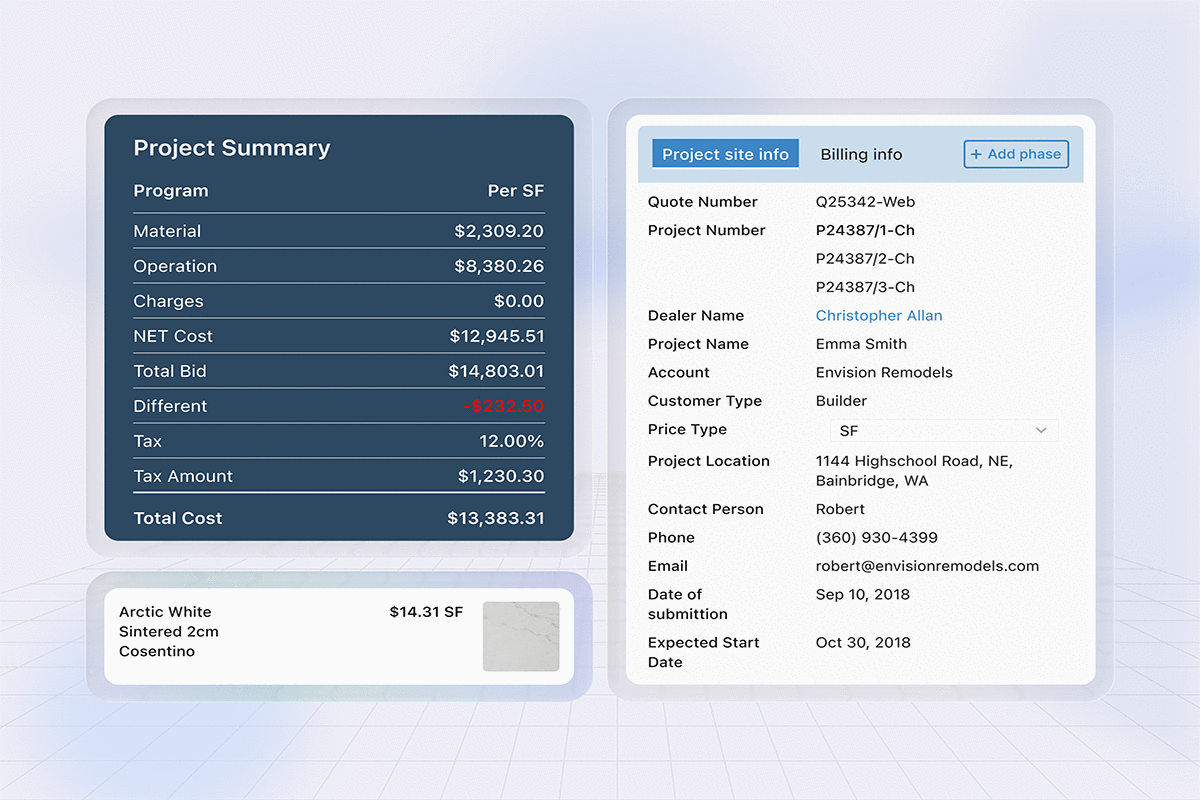Open the Christopher Allan dealer link
Image resolution: width=1200 pixels, height=800 pixels.
[879, 316]
